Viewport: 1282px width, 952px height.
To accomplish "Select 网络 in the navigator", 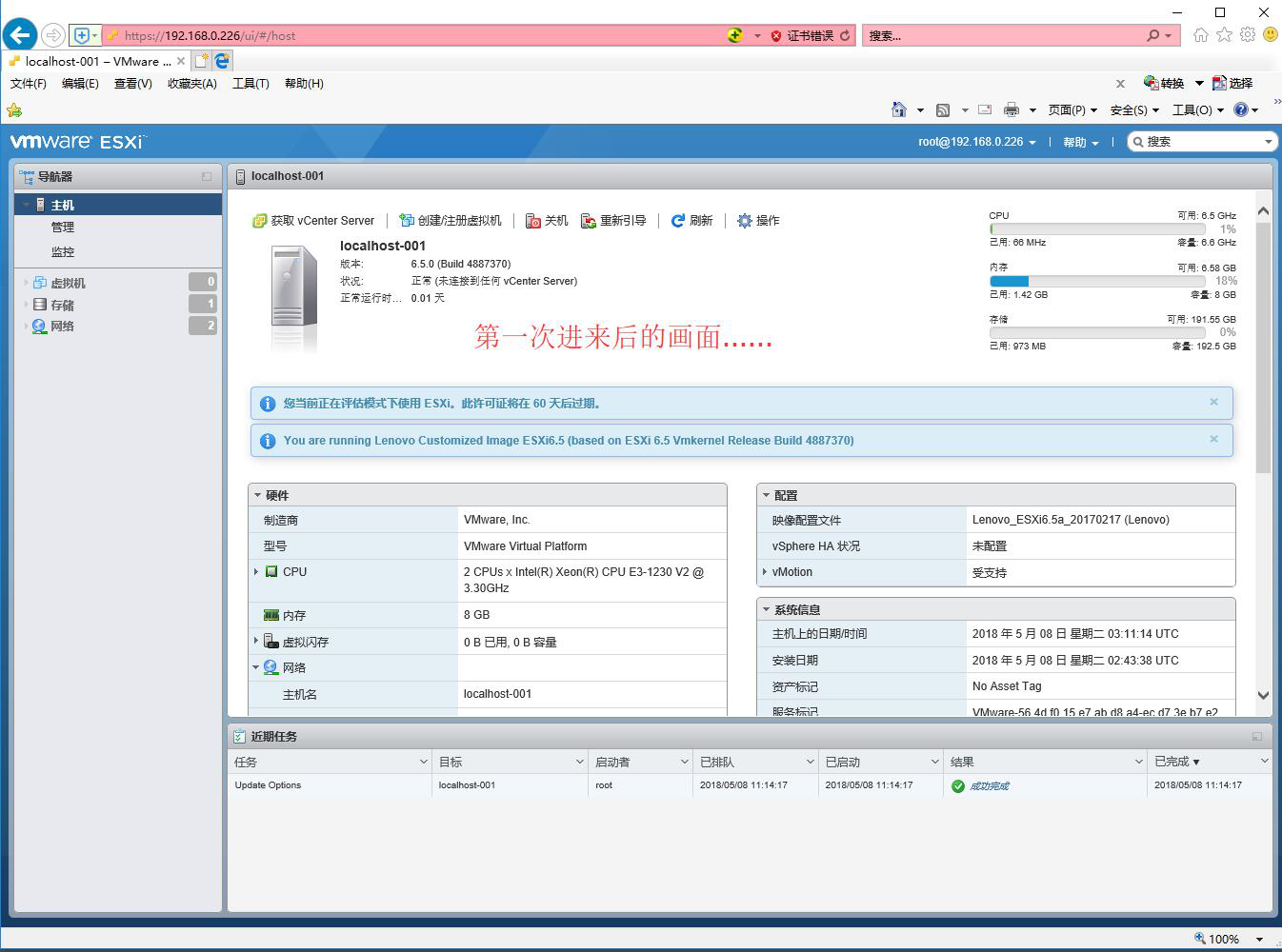I will click(x=63, y=327).
